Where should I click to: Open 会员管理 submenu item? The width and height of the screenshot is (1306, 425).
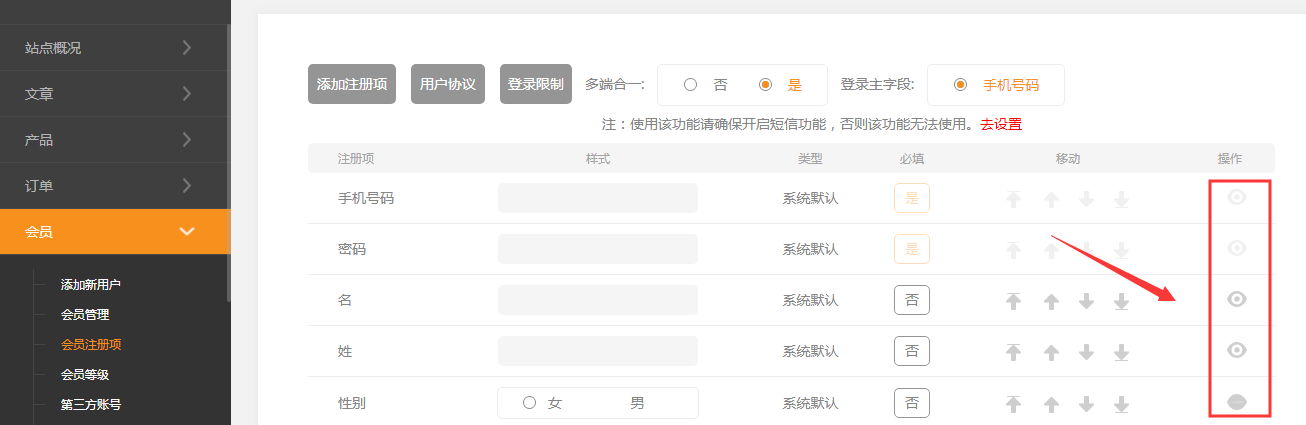coord(85,314)
